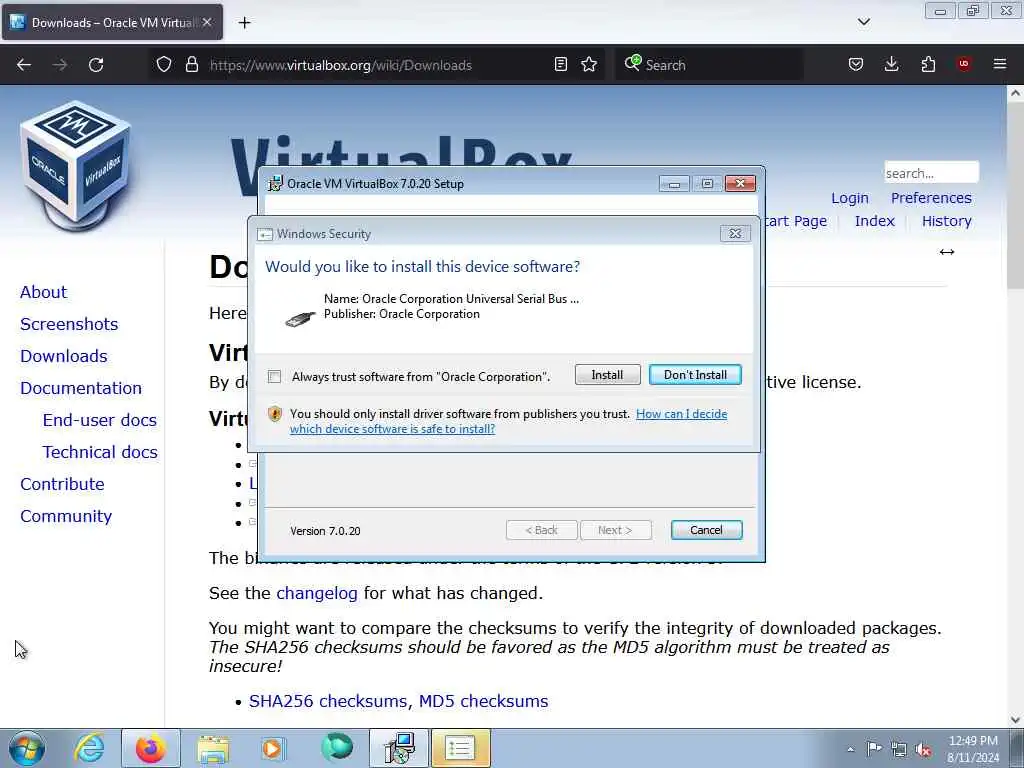Expand the list all tabs chevron
Screen dimensions: 1024x768
(x=863, y=22)
